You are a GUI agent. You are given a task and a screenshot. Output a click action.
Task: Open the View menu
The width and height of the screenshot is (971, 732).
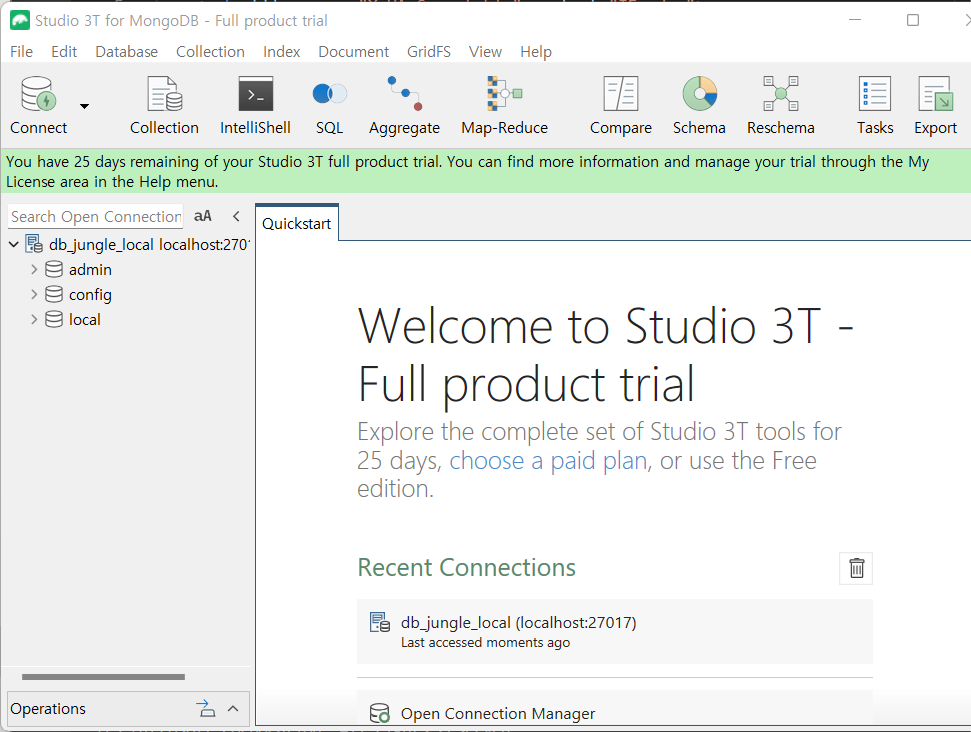tap(485, 51)
